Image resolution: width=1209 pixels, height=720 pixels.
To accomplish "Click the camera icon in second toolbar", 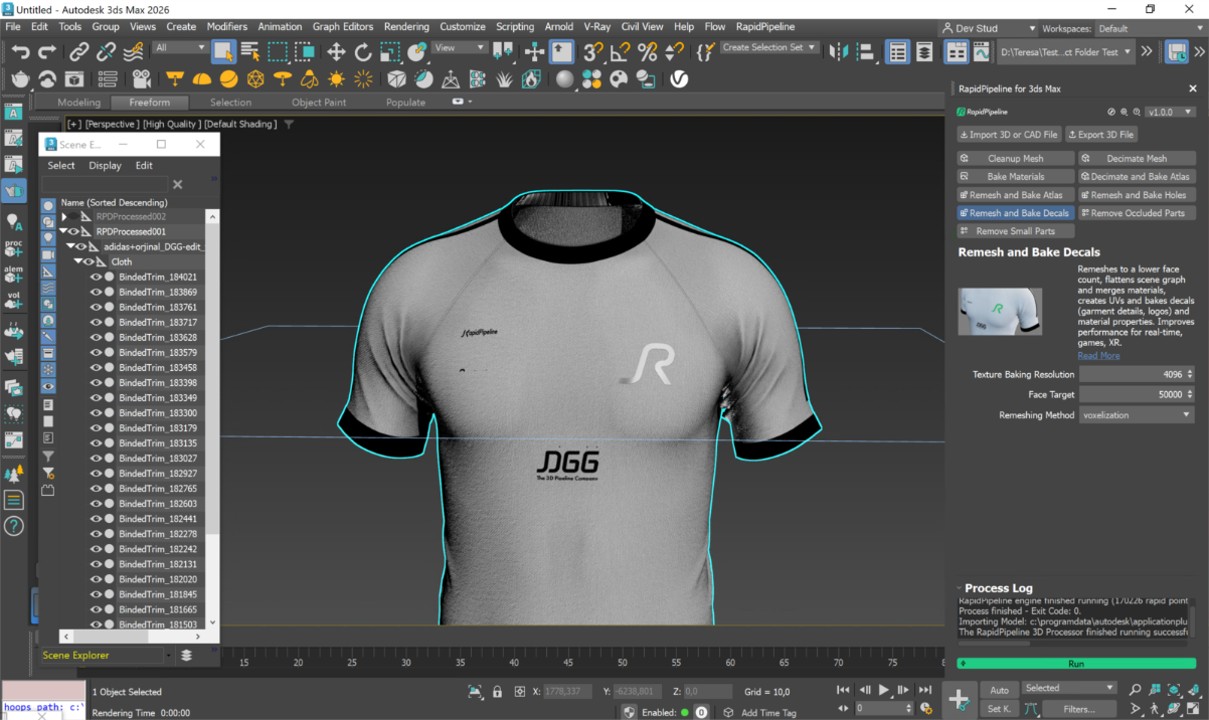I will tap(142, 79).
